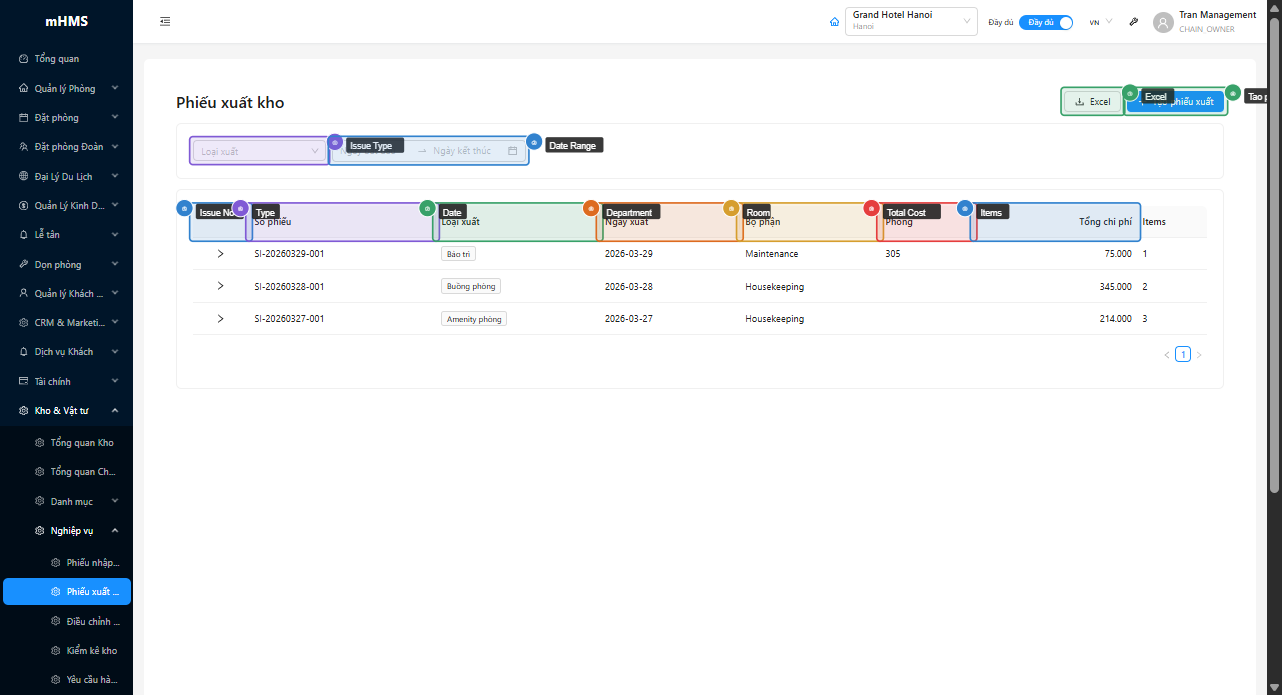The height and width of the screenshot is (695, 1282).
Task: Click the vertical page scrollbar
Action: (x=1274, y=250)
